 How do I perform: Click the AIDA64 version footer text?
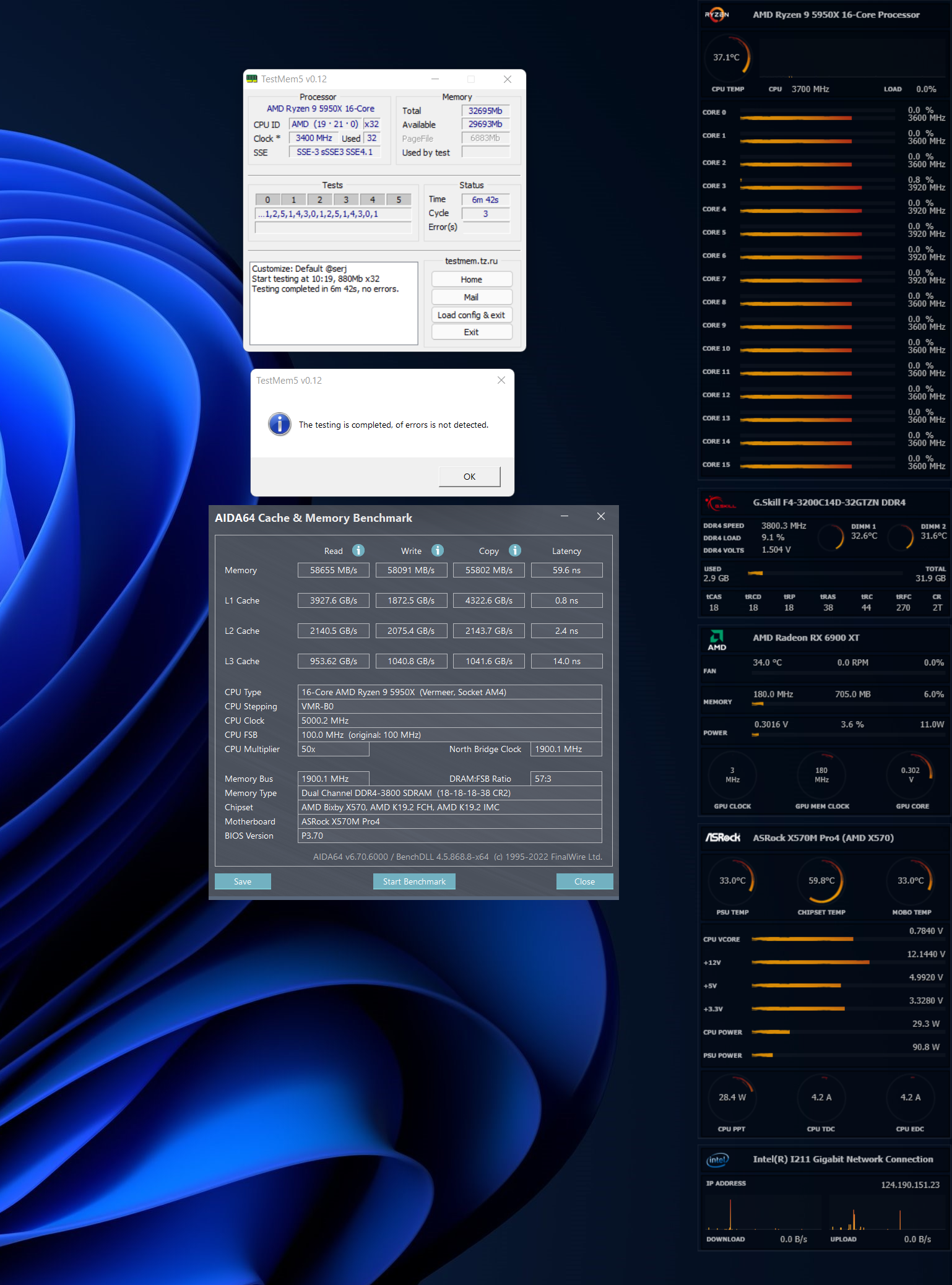[457, 857]
